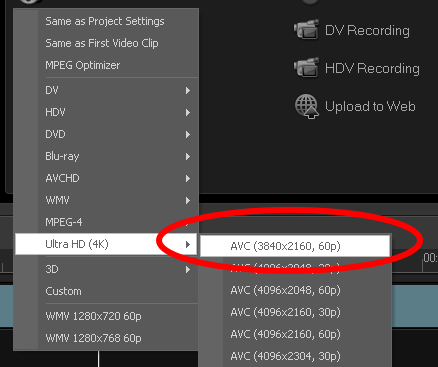Expand the Blu-ray submenu arrow

tap(188, 156)
